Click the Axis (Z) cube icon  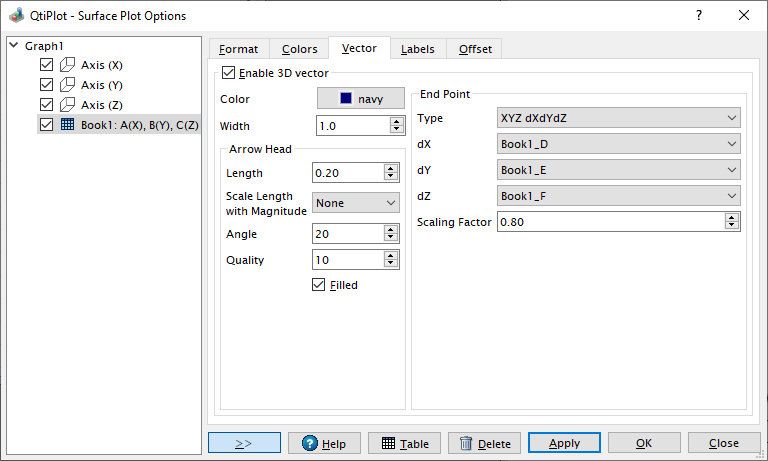pyautogui.click(x=68, y=105)
